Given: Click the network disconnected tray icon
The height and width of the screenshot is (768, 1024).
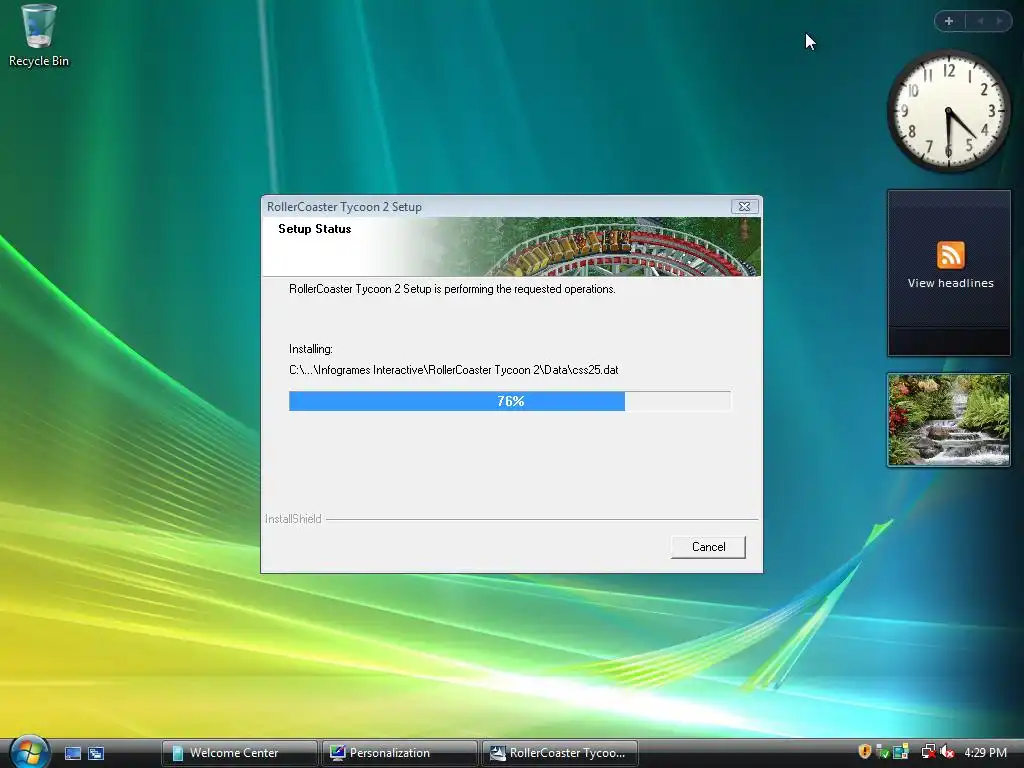Looking at the screenshot, I should tap(928, 752).
